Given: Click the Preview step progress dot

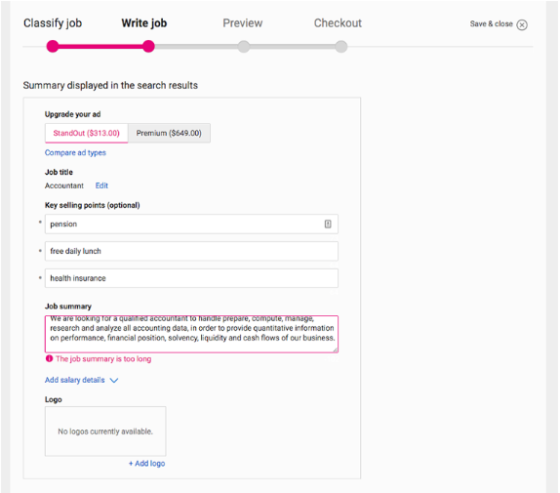Looking at the screenshot, I should coord(244,46).
